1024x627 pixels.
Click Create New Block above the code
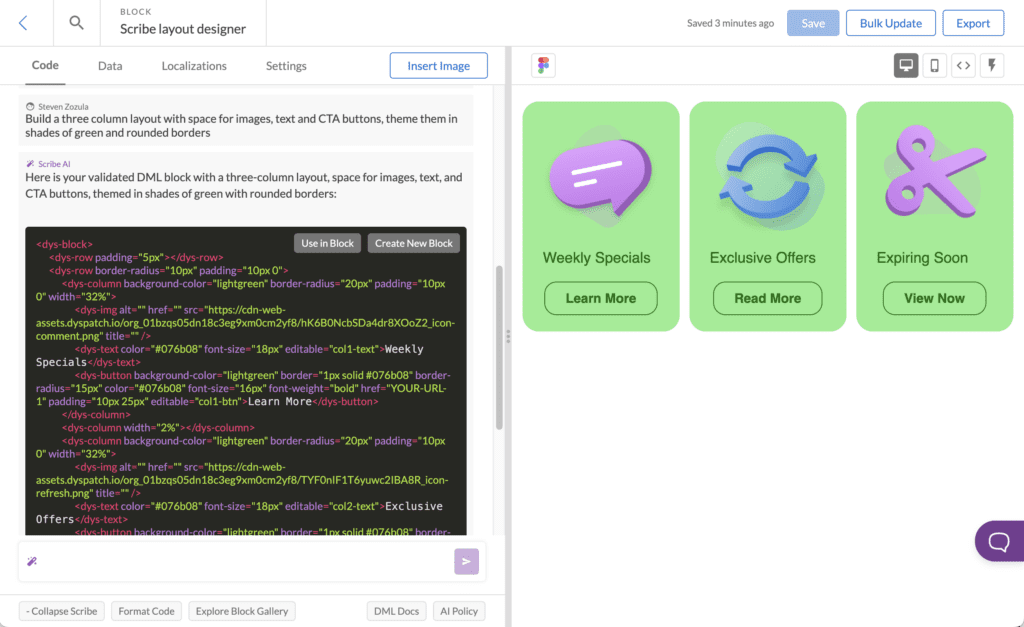tap(413, 242)
